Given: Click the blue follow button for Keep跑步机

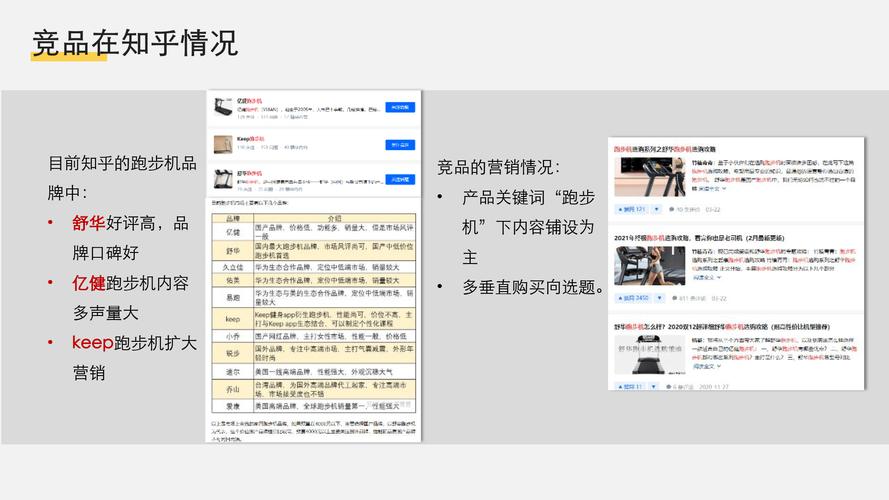Looking at the screenshot, I should point(400,145).
